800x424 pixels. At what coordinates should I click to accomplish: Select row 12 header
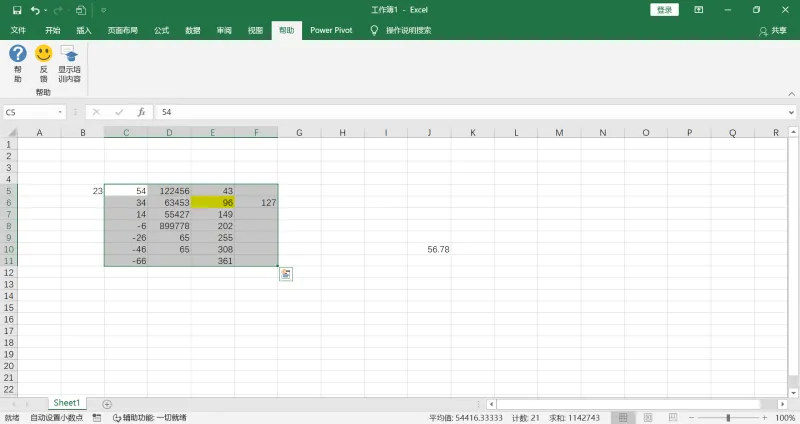(9, 273)
